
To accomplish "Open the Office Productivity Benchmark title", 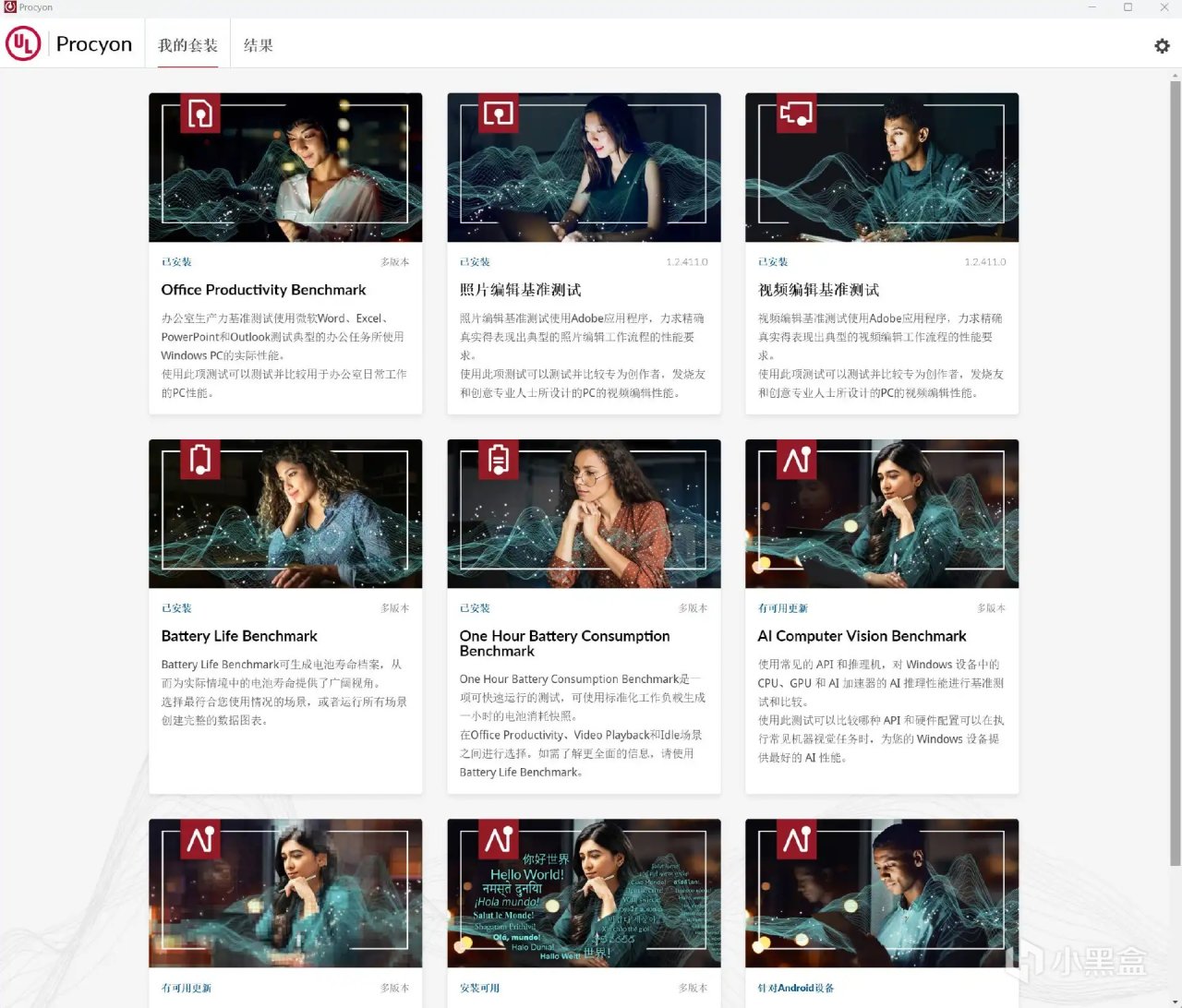I will 263,290.
